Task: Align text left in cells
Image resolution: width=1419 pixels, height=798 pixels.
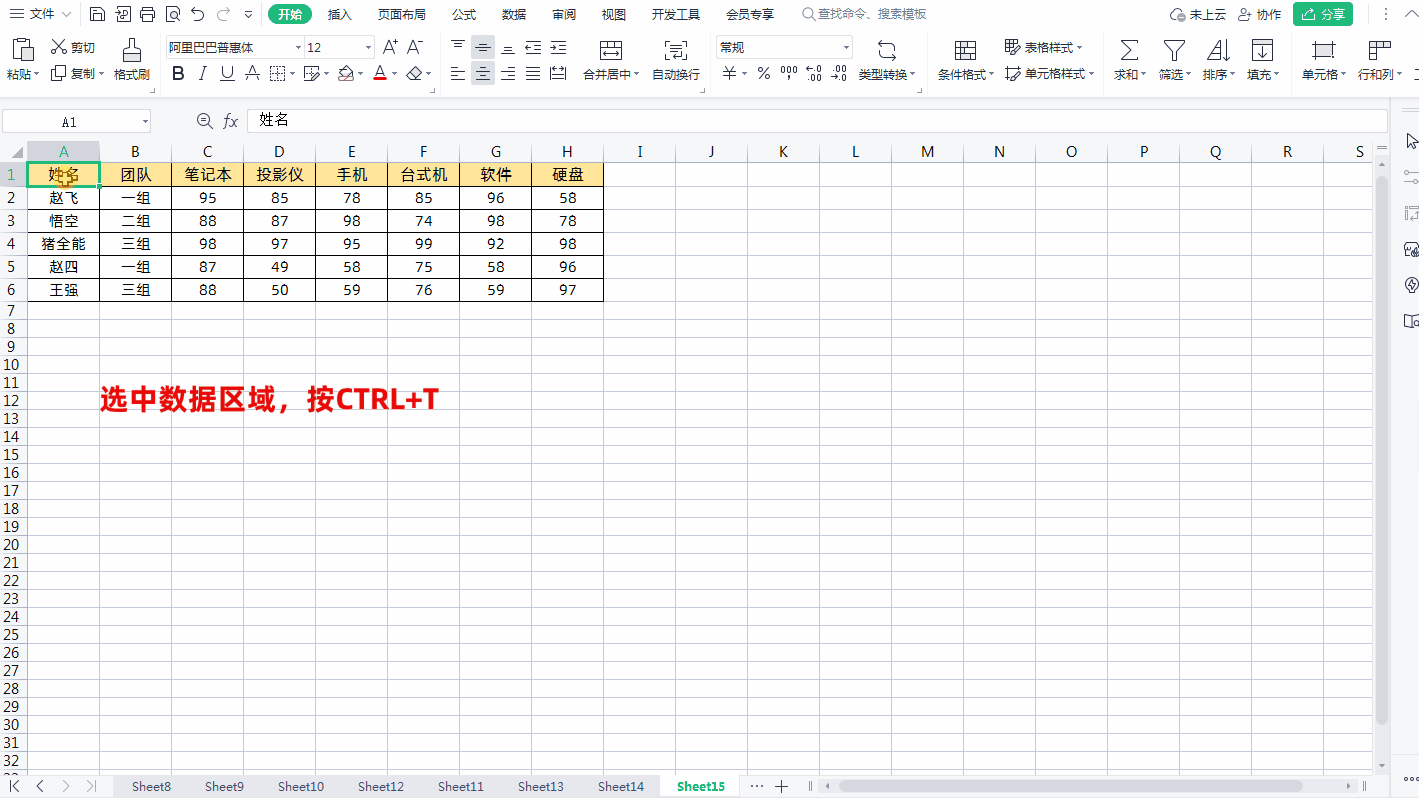Action: pos(458,73)
